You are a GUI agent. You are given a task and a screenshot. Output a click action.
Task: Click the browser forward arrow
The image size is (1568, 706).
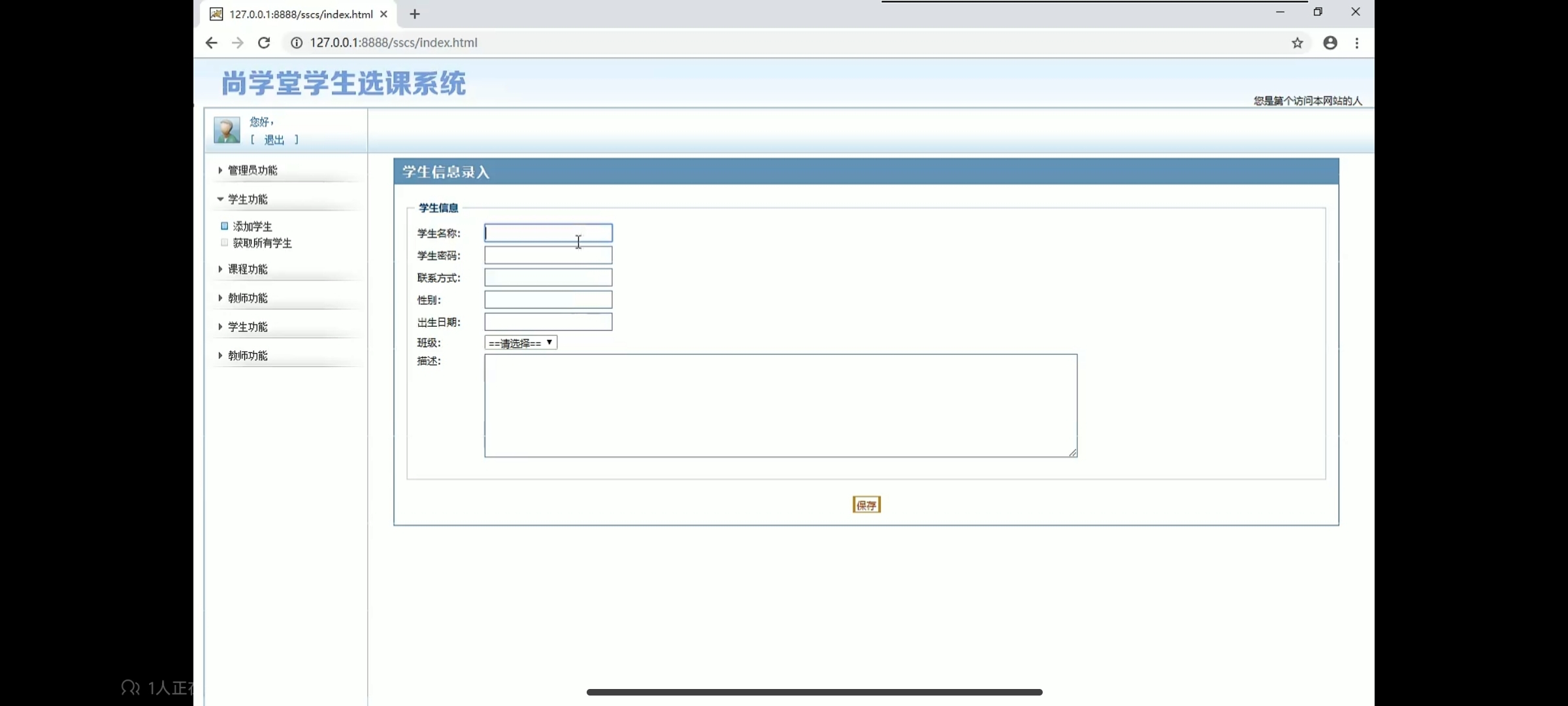coord(238,42)
